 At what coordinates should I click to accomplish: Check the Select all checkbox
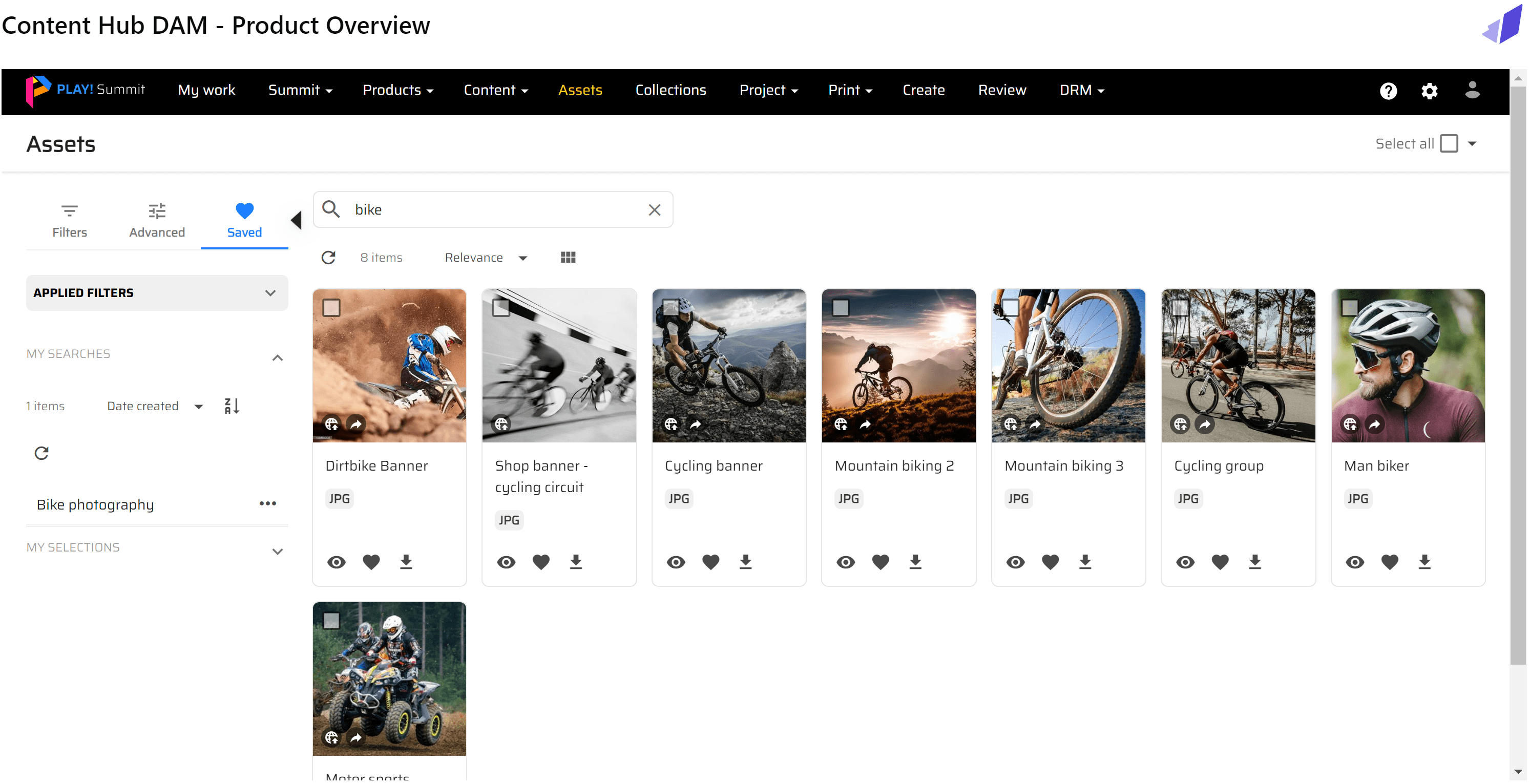click(1448, 143)
